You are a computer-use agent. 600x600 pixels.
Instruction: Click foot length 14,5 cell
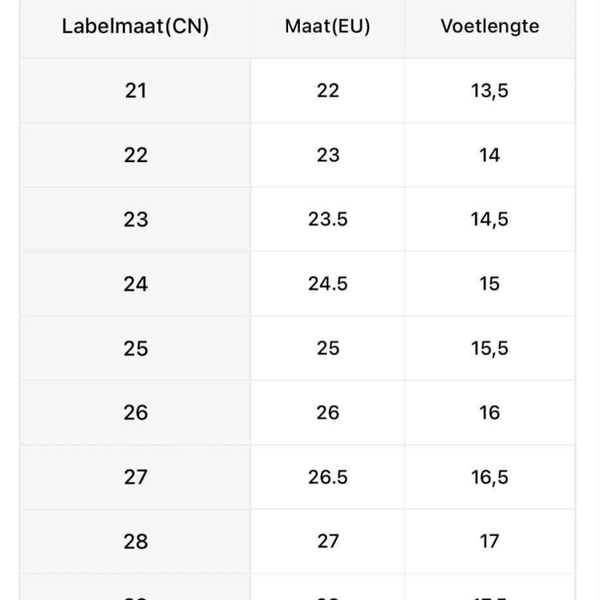pyautogui.click(x=489, y=219)
